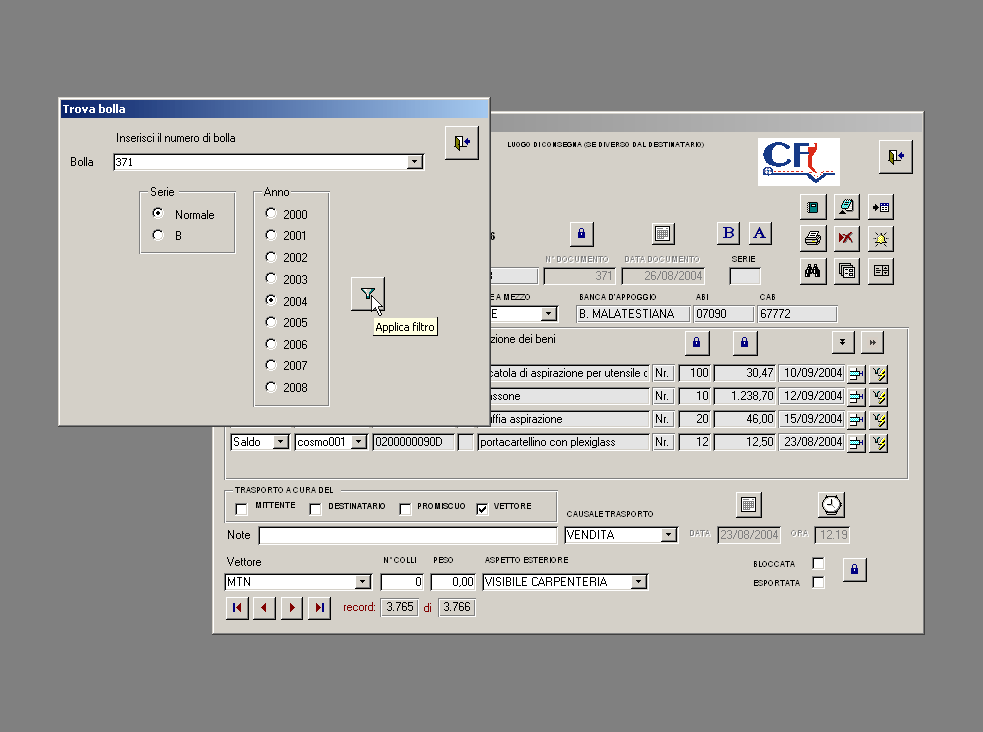The image size is (983, 732).
Task: Click the teal notebook icon button
Action: (x=813, y=207)
